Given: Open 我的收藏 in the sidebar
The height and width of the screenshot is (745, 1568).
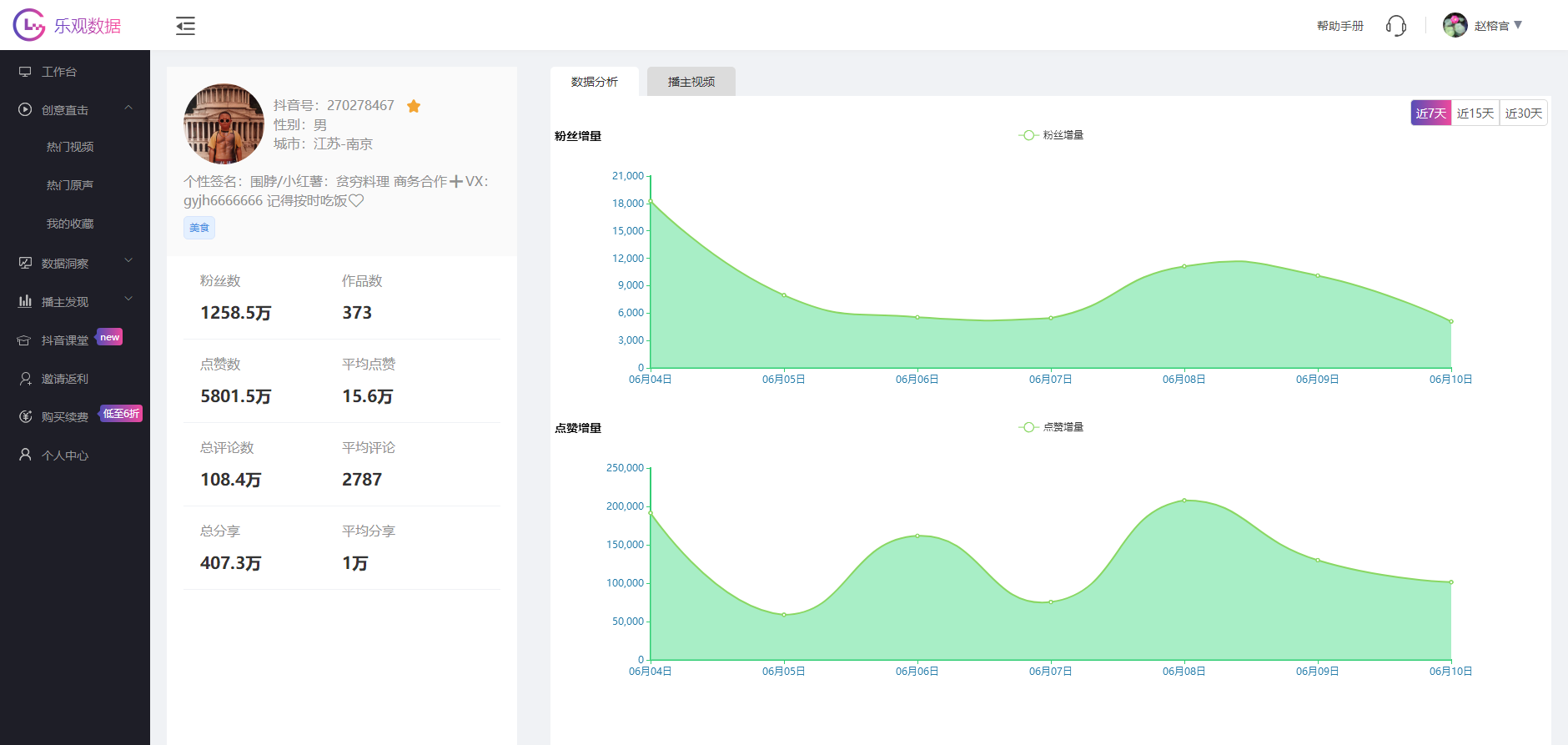Looking at the screenshot, I should point(70,224).
